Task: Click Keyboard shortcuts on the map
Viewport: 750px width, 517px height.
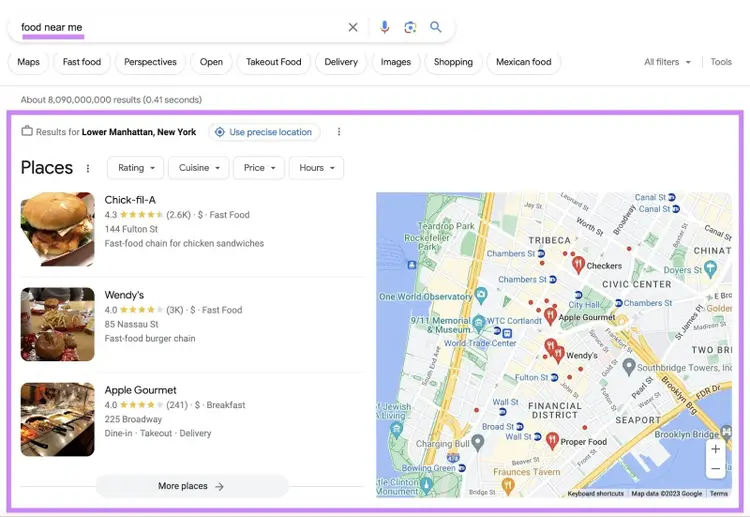Action: click(596, 494)
